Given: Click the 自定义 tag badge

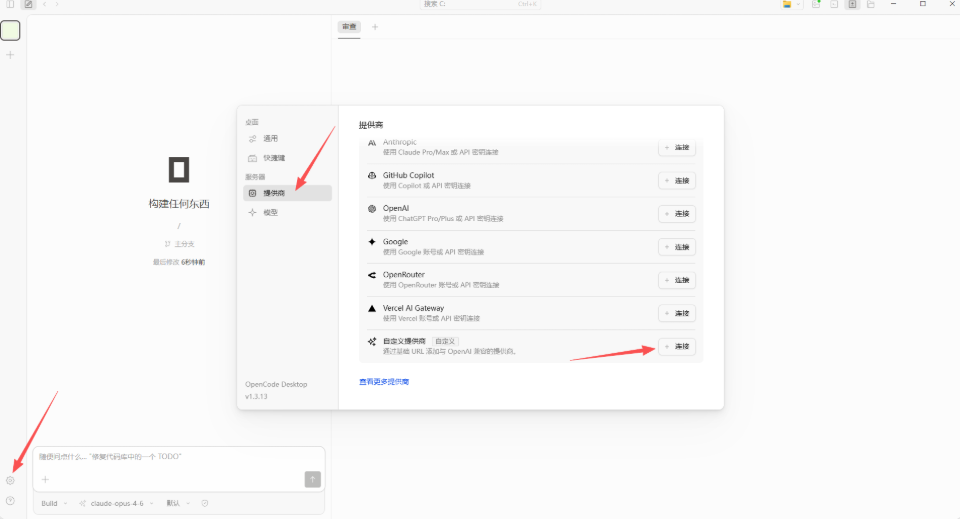Looking at the screenshot, I should coord(445,342).
